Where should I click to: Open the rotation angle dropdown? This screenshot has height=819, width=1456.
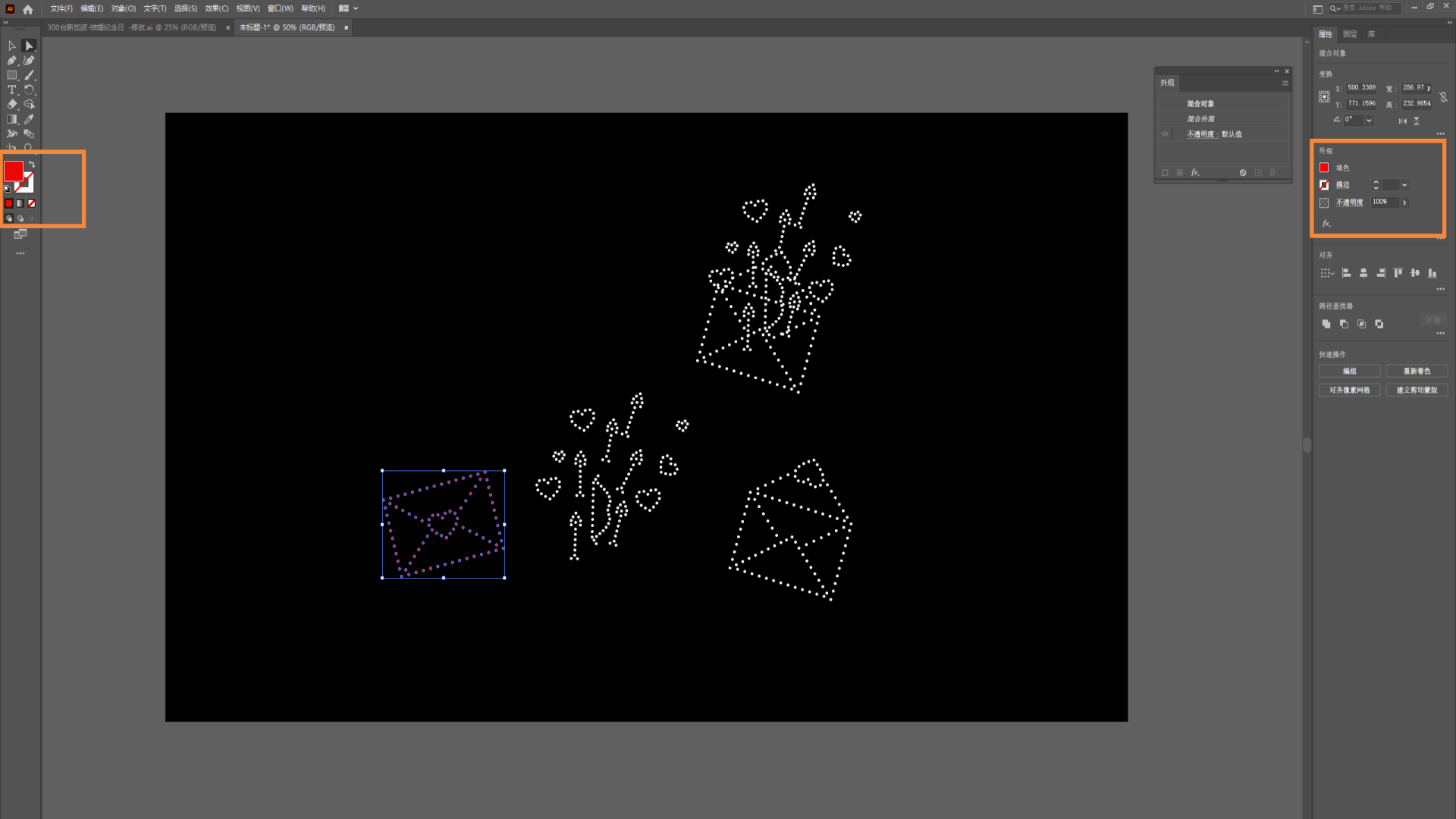click(1369, 120)
